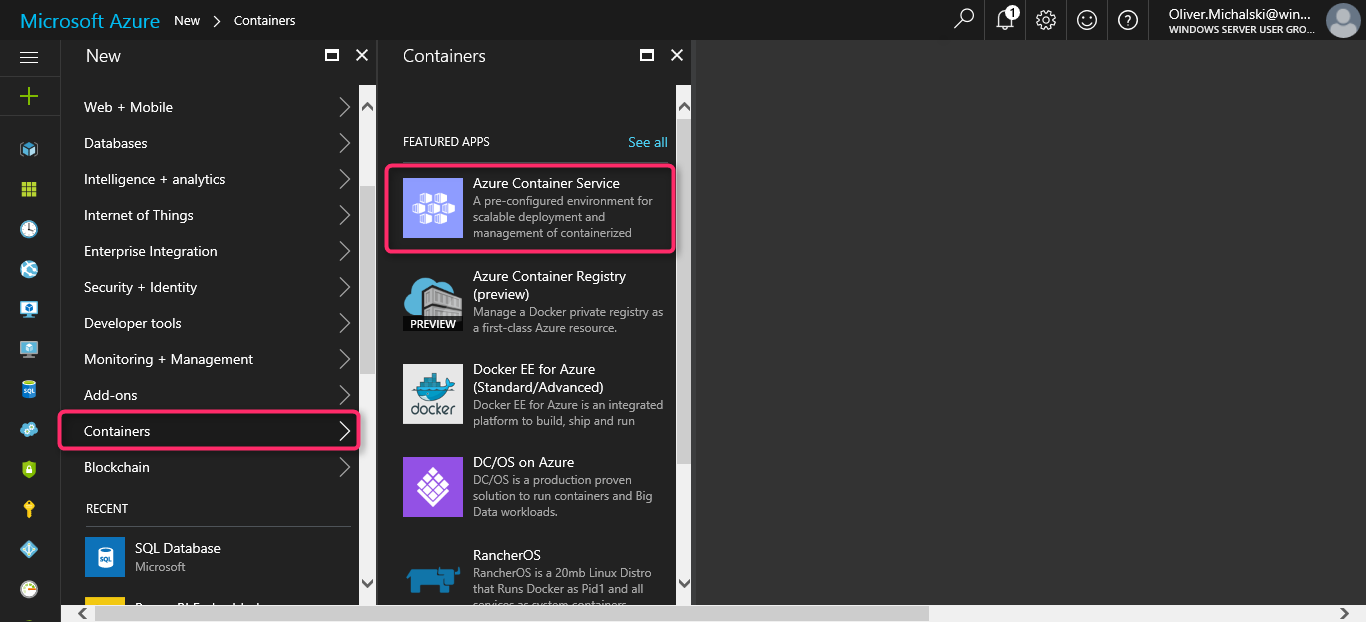Select Databases category label
This screenshot has height=622, width=1366.
click(x=115, y=143)
